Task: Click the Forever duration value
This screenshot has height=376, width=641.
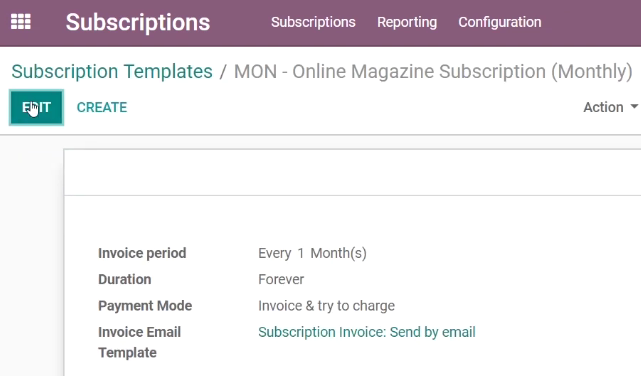Action: point(281,280)
